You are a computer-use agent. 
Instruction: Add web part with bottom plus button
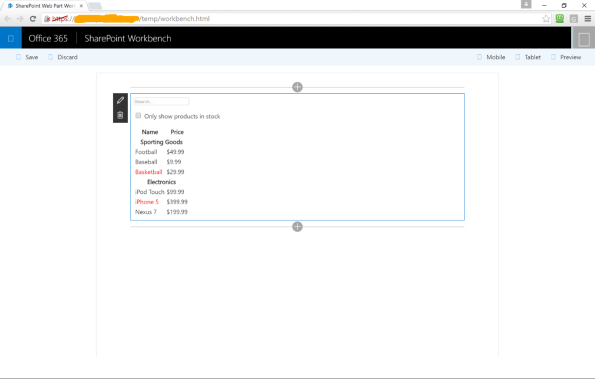tap(298, 227)
